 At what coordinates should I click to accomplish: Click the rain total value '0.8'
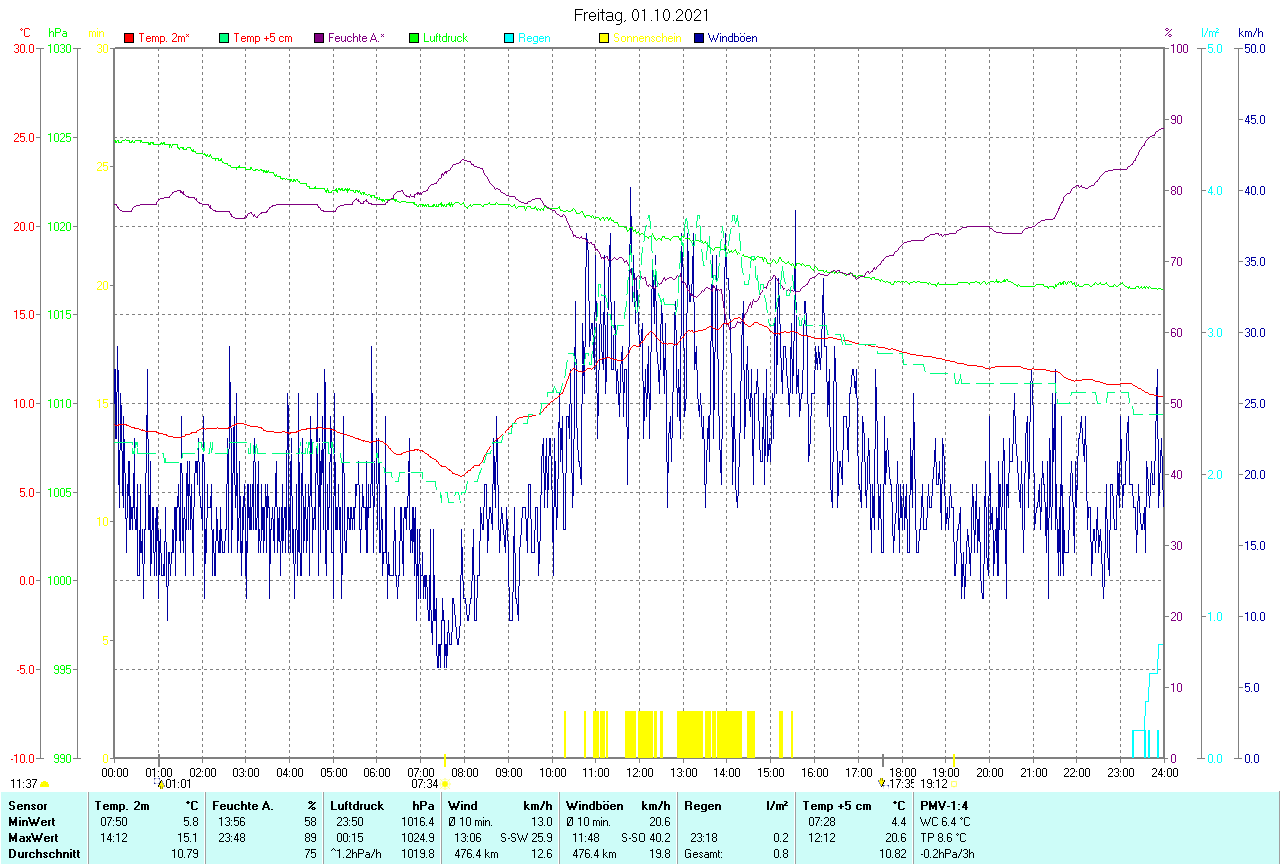(x=779, y=854)
